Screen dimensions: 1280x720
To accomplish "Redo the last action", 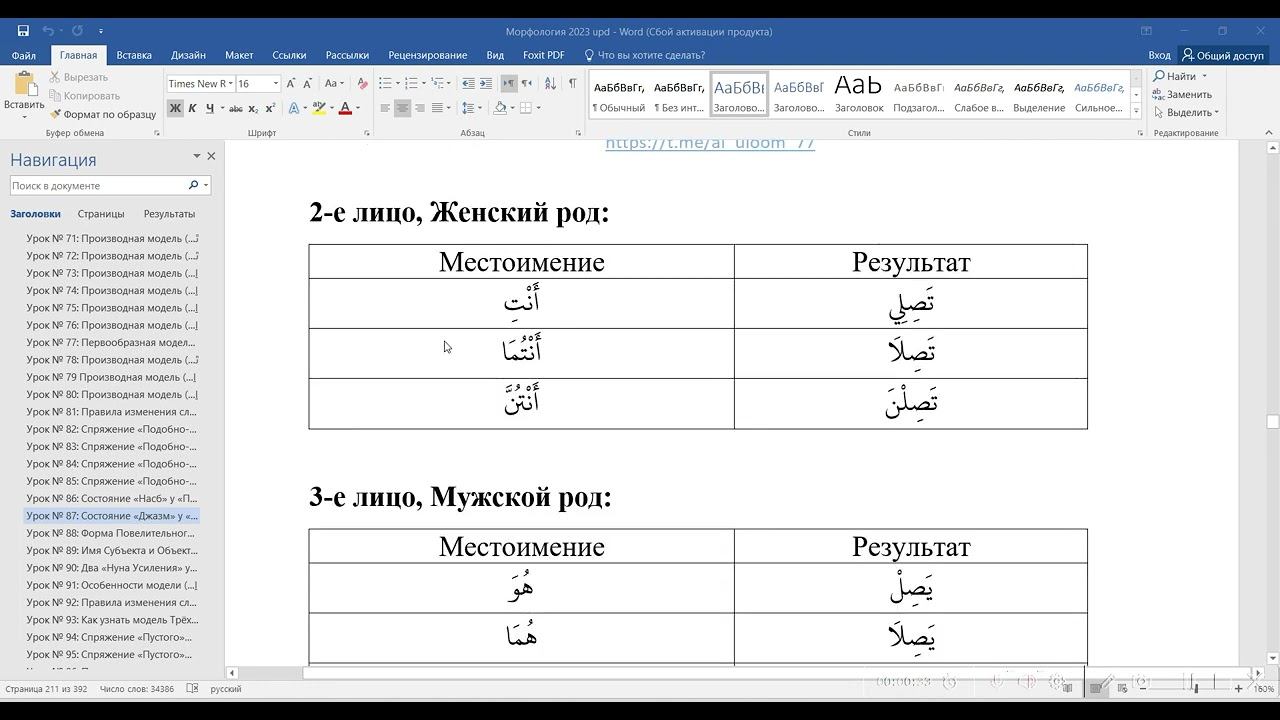I will point(77,31).
